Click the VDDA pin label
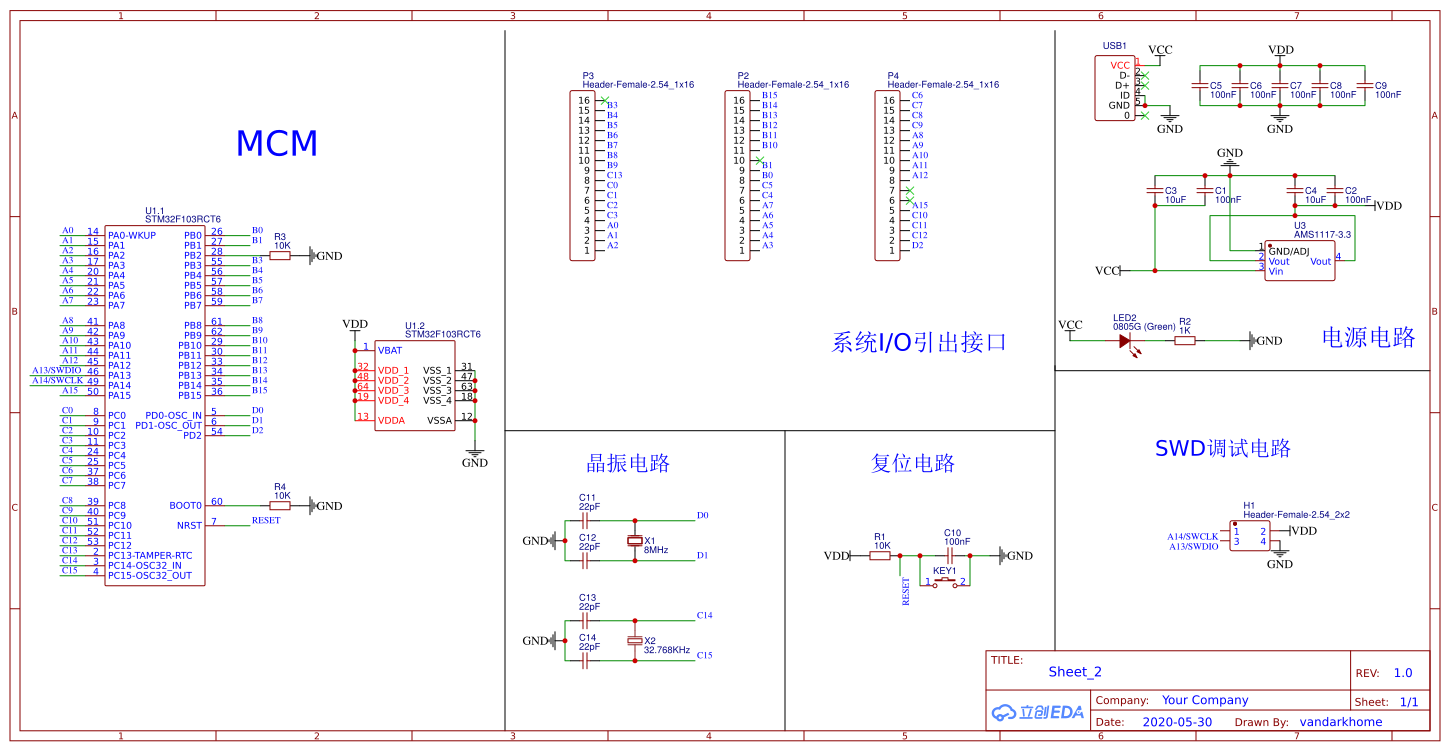 click(391, 420)
